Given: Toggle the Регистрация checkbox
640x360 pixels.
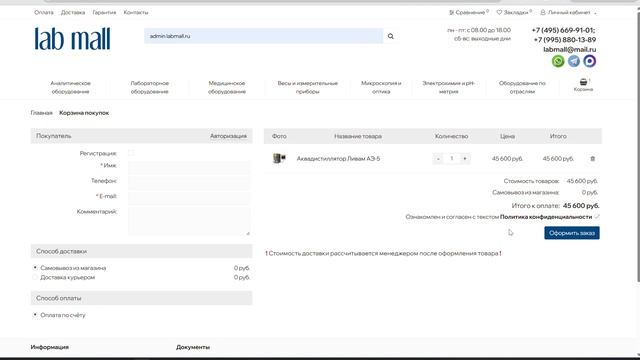Looking at the screenshot, I should [x=131, y=153].
